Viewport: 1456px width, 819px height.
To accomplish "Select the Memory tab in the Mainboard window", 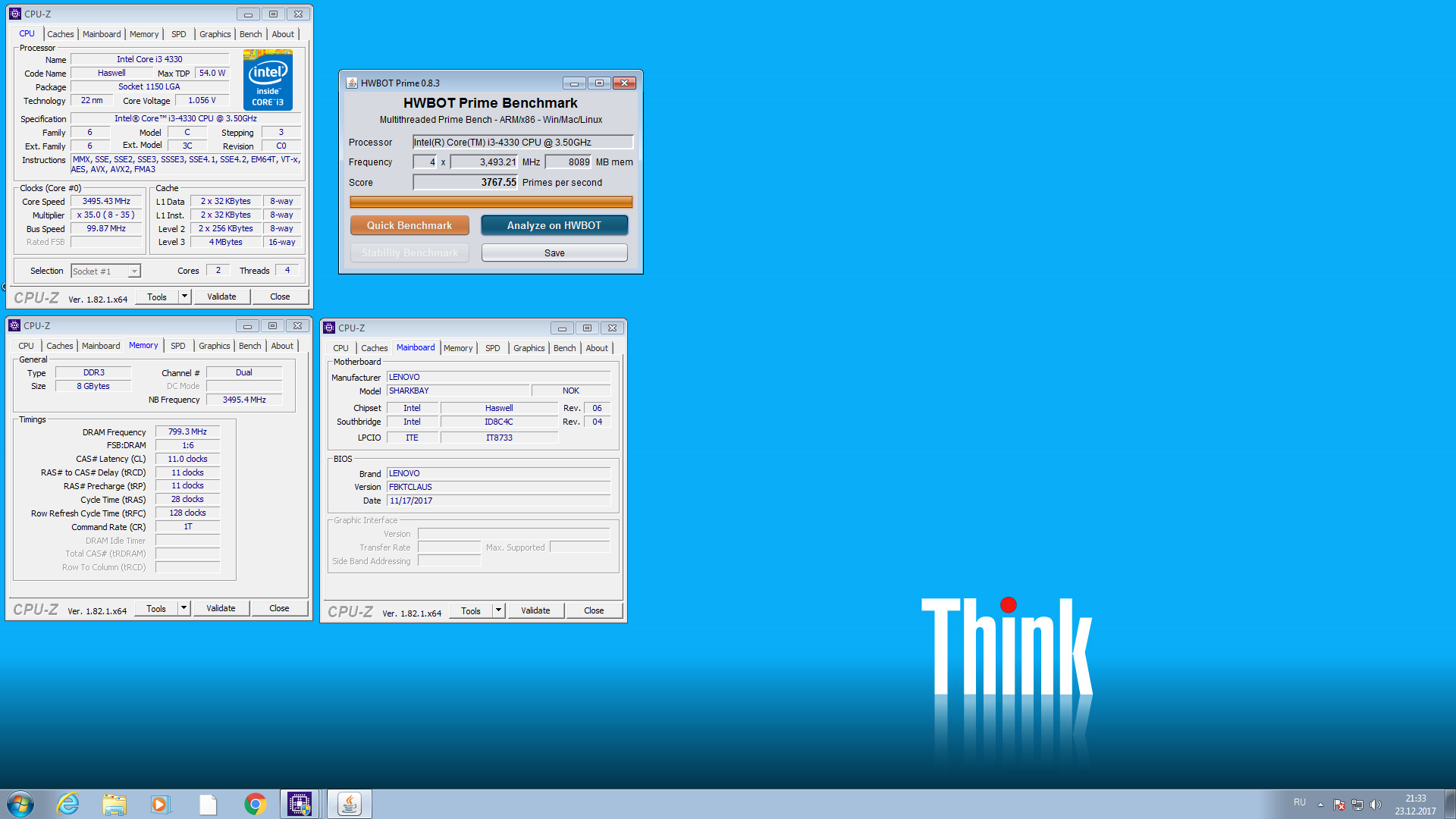I will [458, 348].
